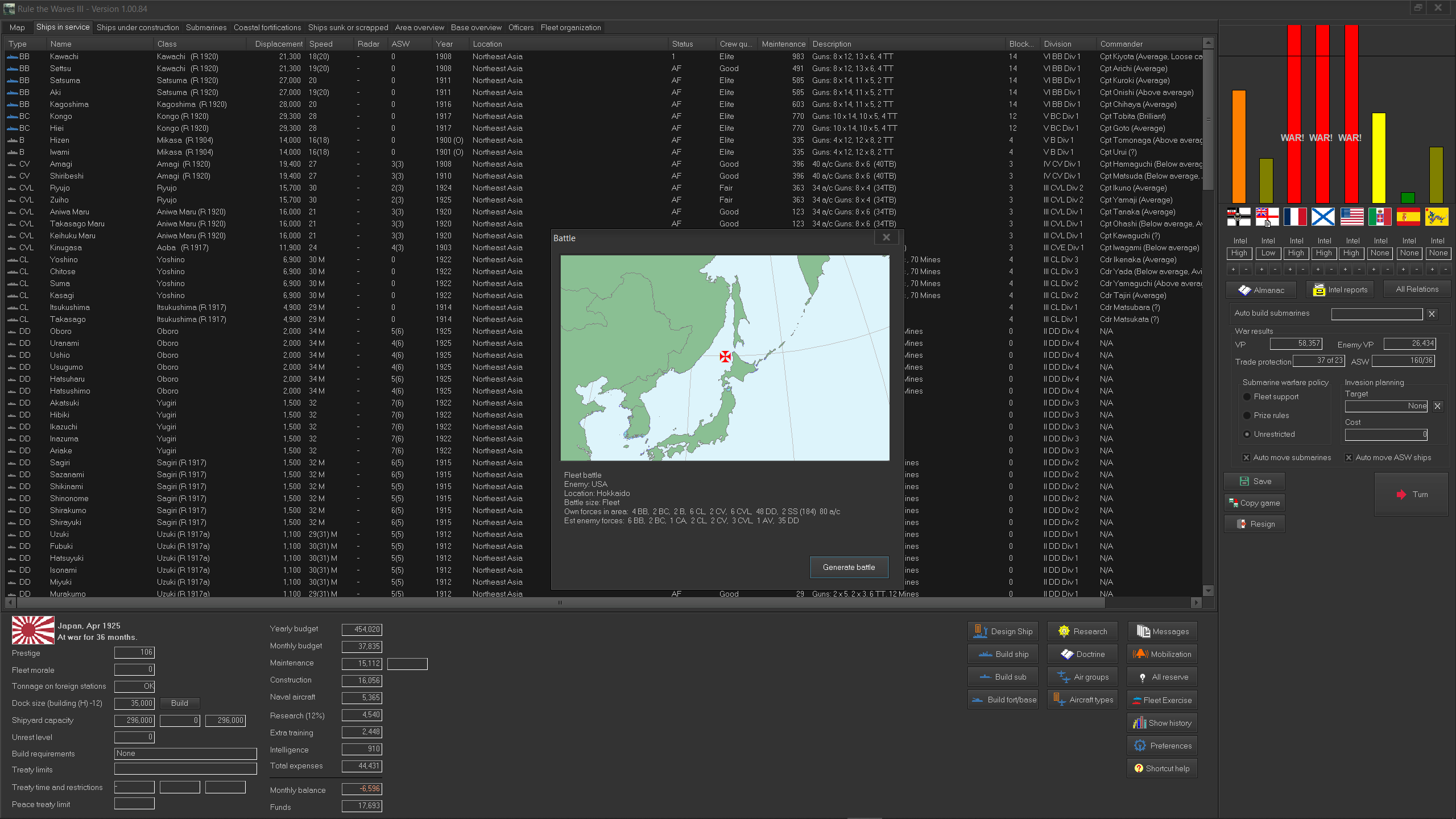Open the Research screen
The image size is (1456, 819).
(1082, 631)
